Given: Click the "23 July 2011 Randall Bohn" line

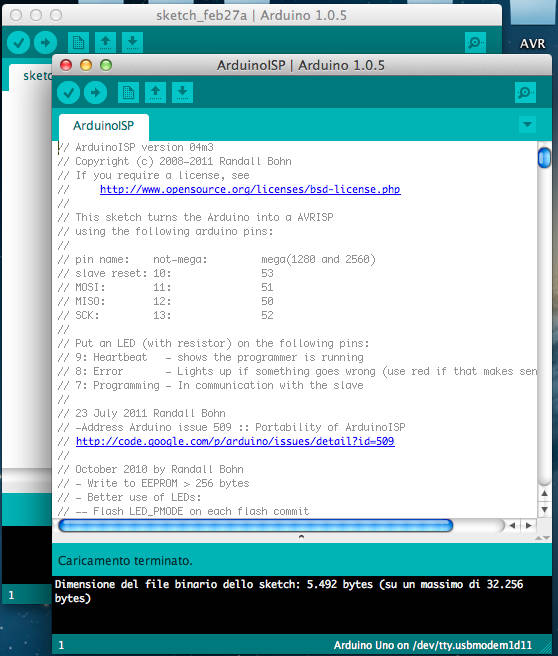Looking at the screenshot, I should [141, 413].
